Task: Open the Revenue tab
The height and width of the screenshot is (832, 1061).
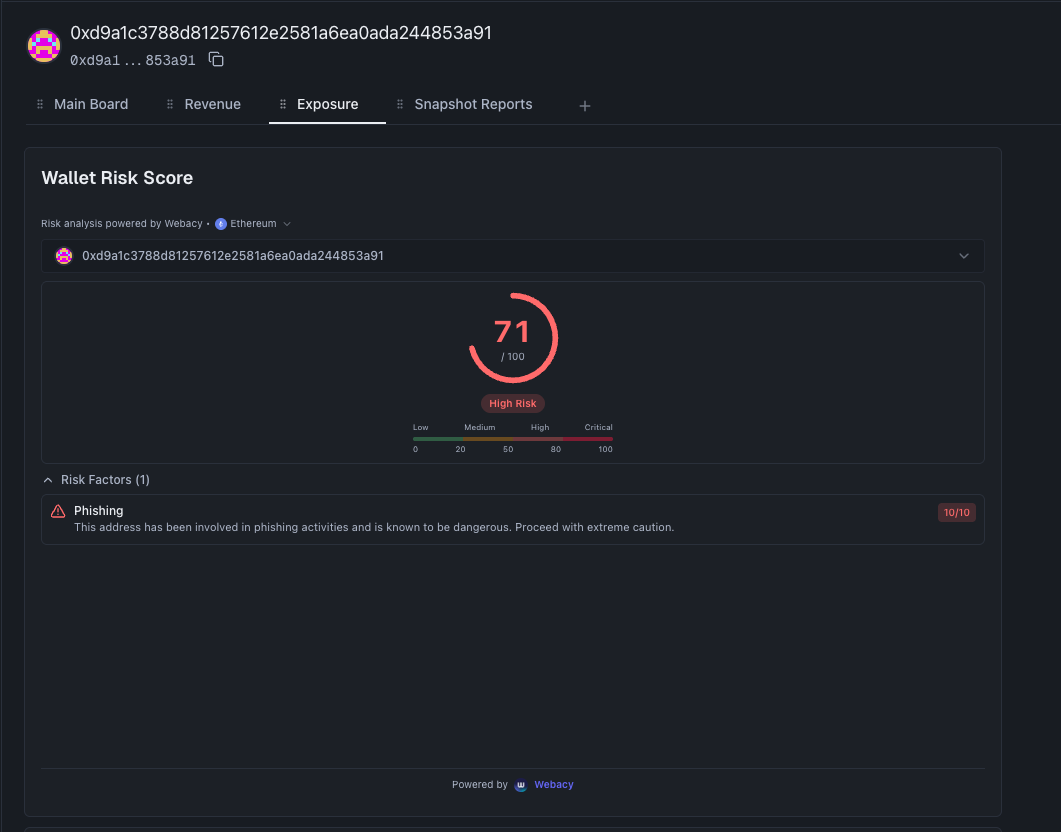Action: (x=212, y=104)
